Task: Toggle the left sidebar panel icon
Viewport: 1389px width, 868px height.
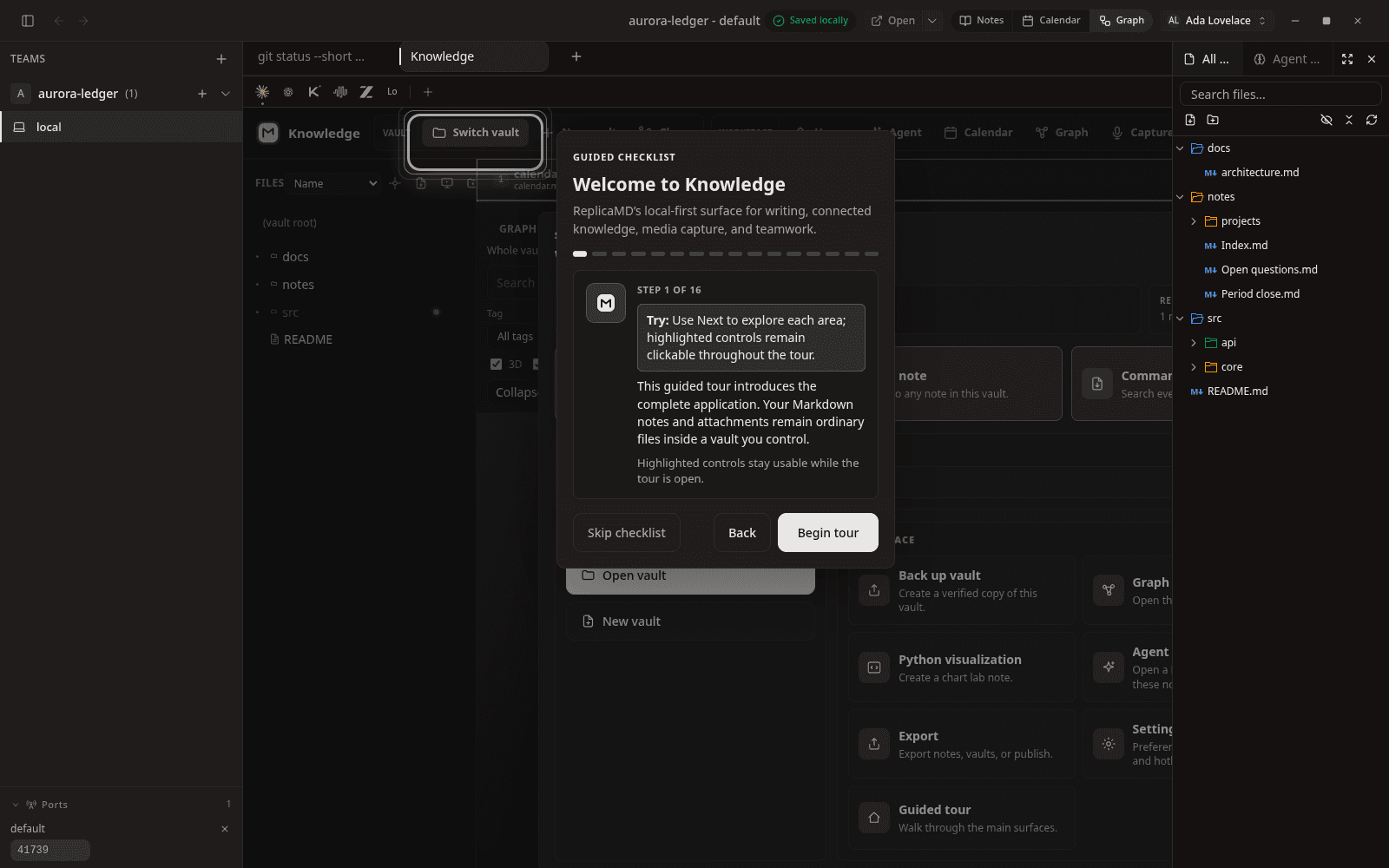Action: (28, 21)
